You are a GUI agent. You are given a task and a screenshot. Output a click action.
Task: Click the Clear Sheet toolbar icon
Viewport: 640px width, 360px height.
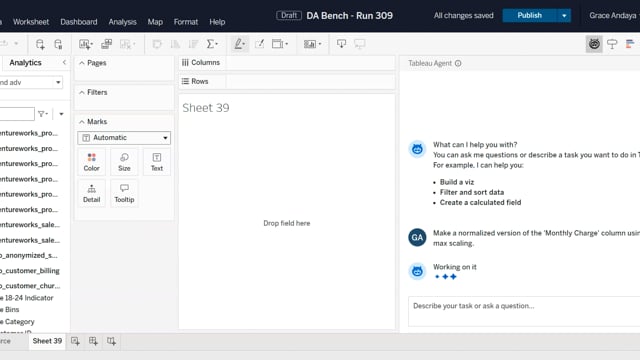(127, 44)
